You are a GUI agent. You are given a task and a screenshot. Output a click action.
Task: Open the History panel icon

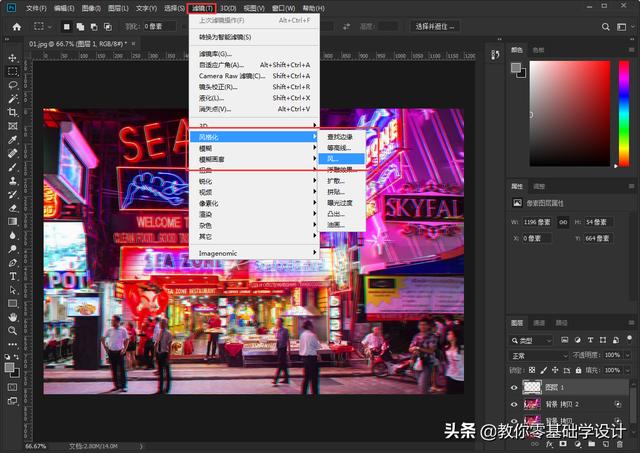496,55
